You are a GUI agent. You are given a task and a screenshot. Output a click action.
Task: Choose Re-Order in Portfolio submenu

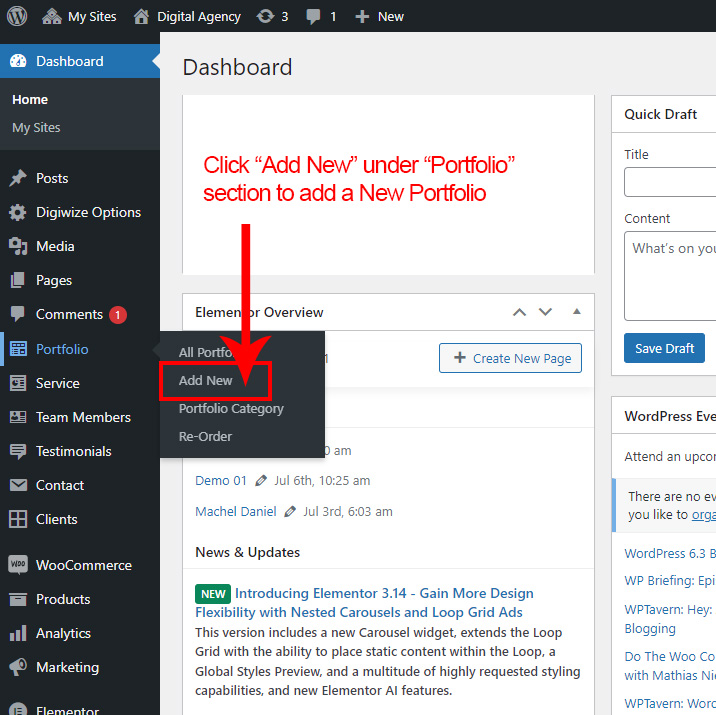(205, 437)
